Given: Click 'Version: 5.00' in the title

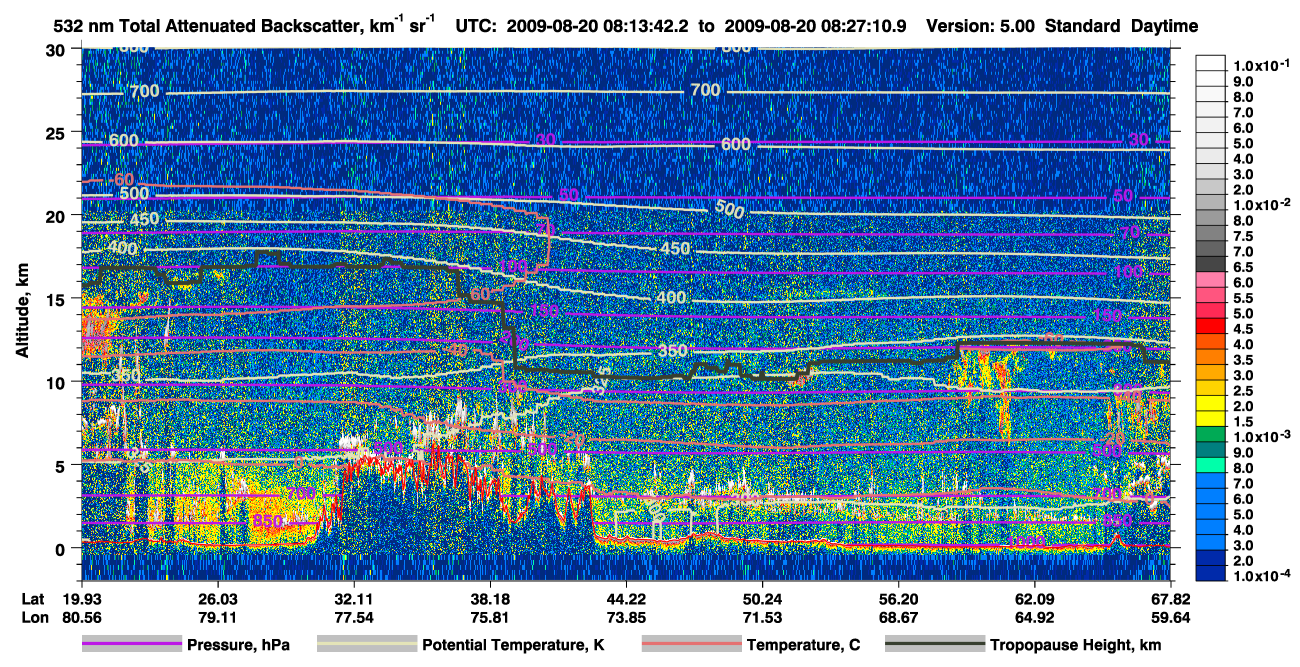Looking at the screenshot, I should point(982,26).
